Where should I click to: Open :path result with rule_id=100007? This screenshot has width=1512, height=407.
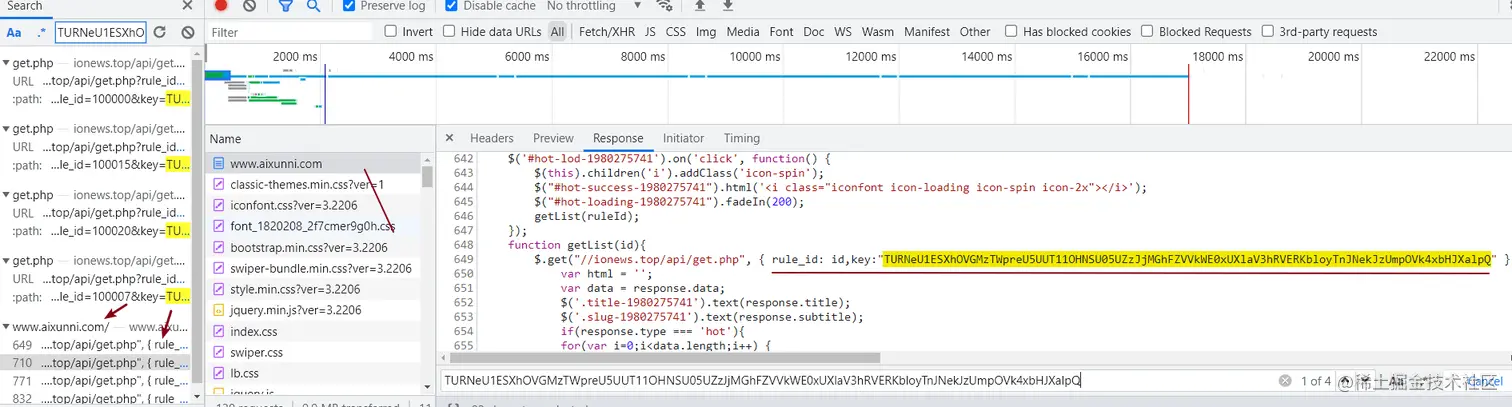click(x=100, y=296)
